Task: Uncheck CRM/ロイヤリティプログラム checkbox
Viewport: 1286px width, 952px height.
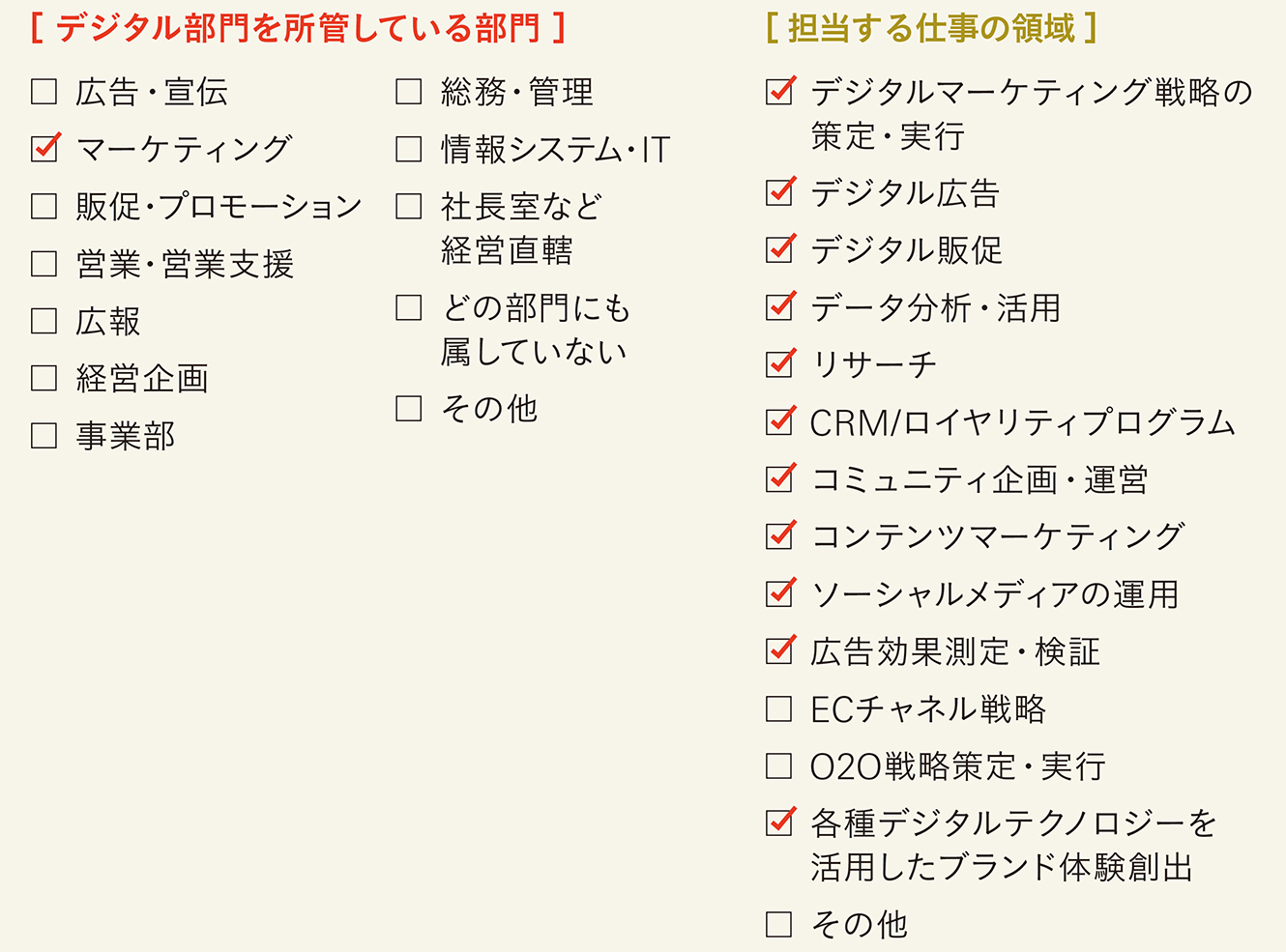Action: coord(779,421)
